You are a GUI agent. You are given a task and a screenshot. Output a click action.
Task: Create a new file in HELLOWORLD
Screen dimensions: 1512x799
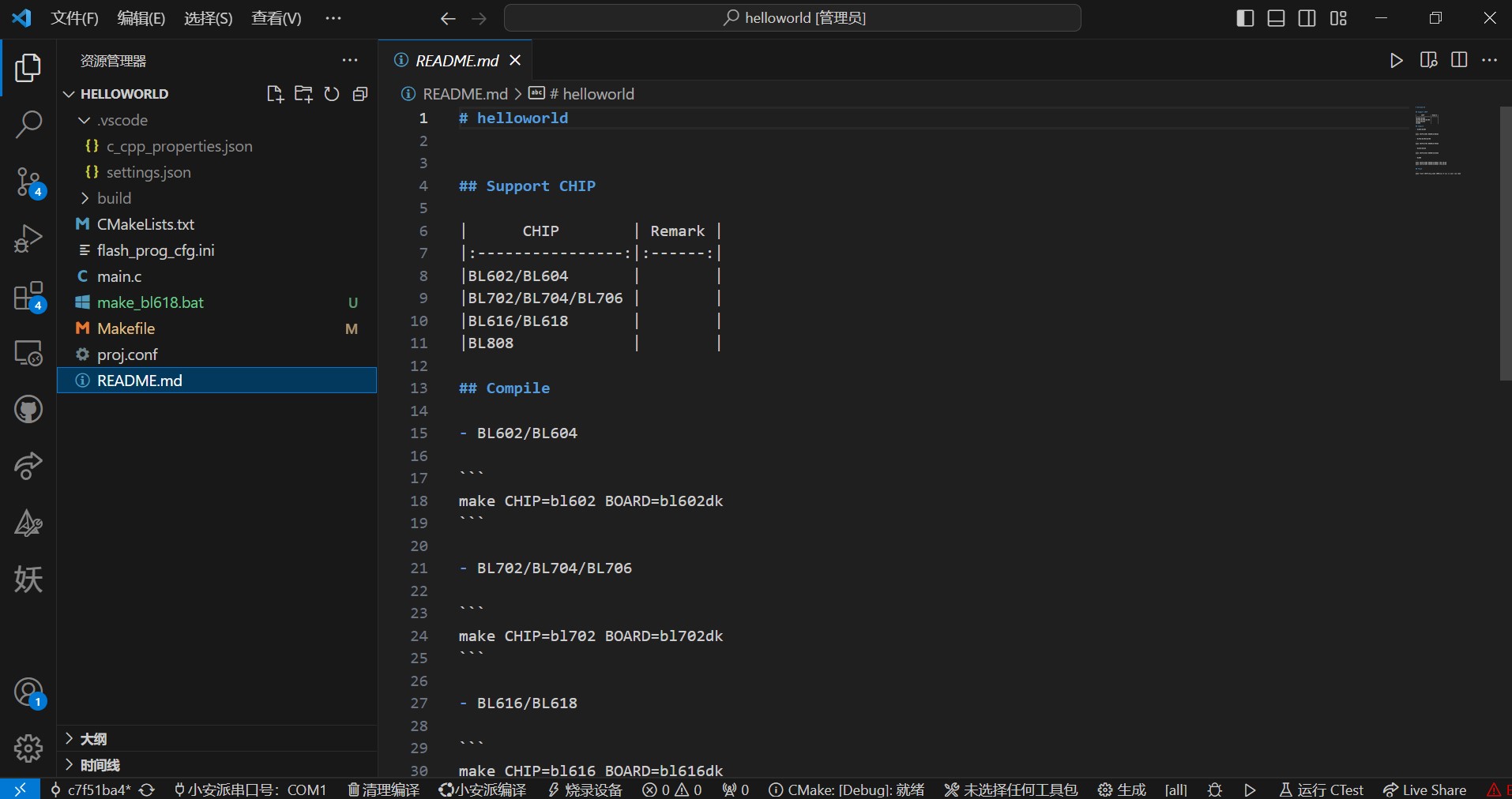275,94
